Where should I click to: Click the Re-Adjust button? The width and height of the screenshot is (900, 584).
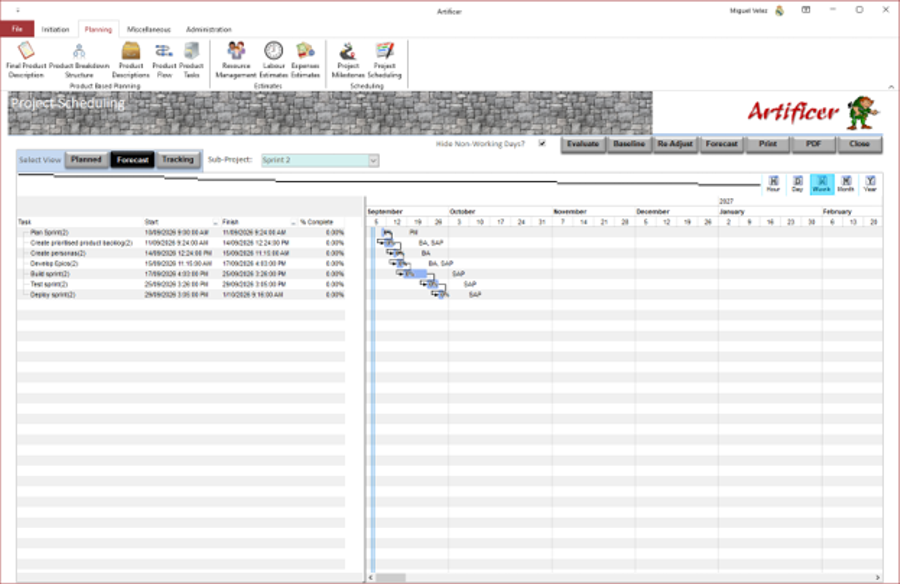675,144
